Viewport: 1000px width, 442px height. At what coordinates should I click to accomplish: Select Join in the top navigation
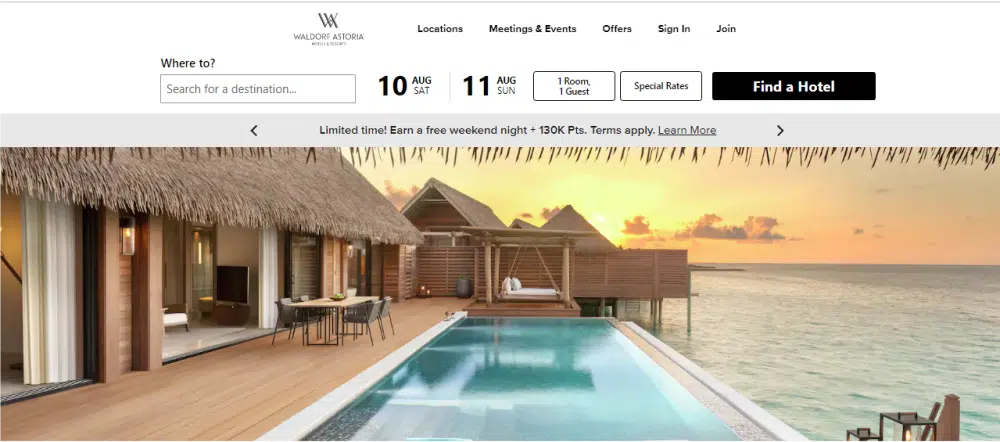pyautogui.click(x=726, y=29)
